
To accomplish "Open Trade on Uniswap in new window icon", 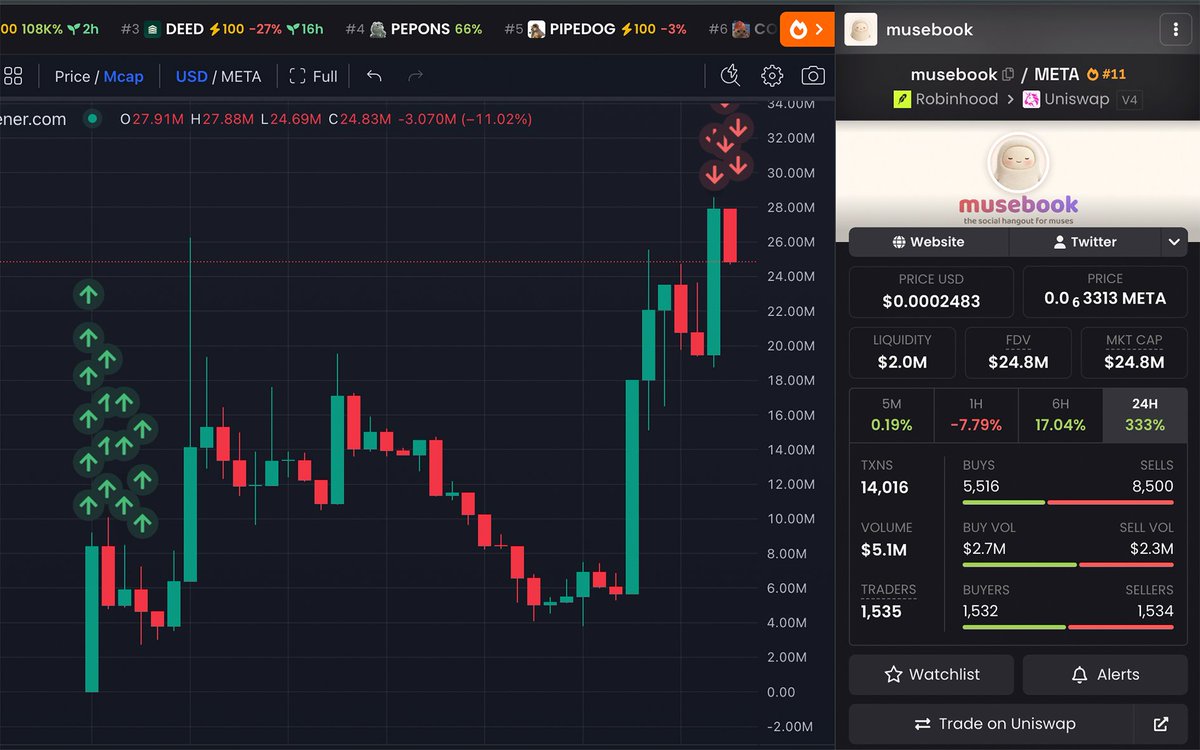I will click(x=1161, y=724).
